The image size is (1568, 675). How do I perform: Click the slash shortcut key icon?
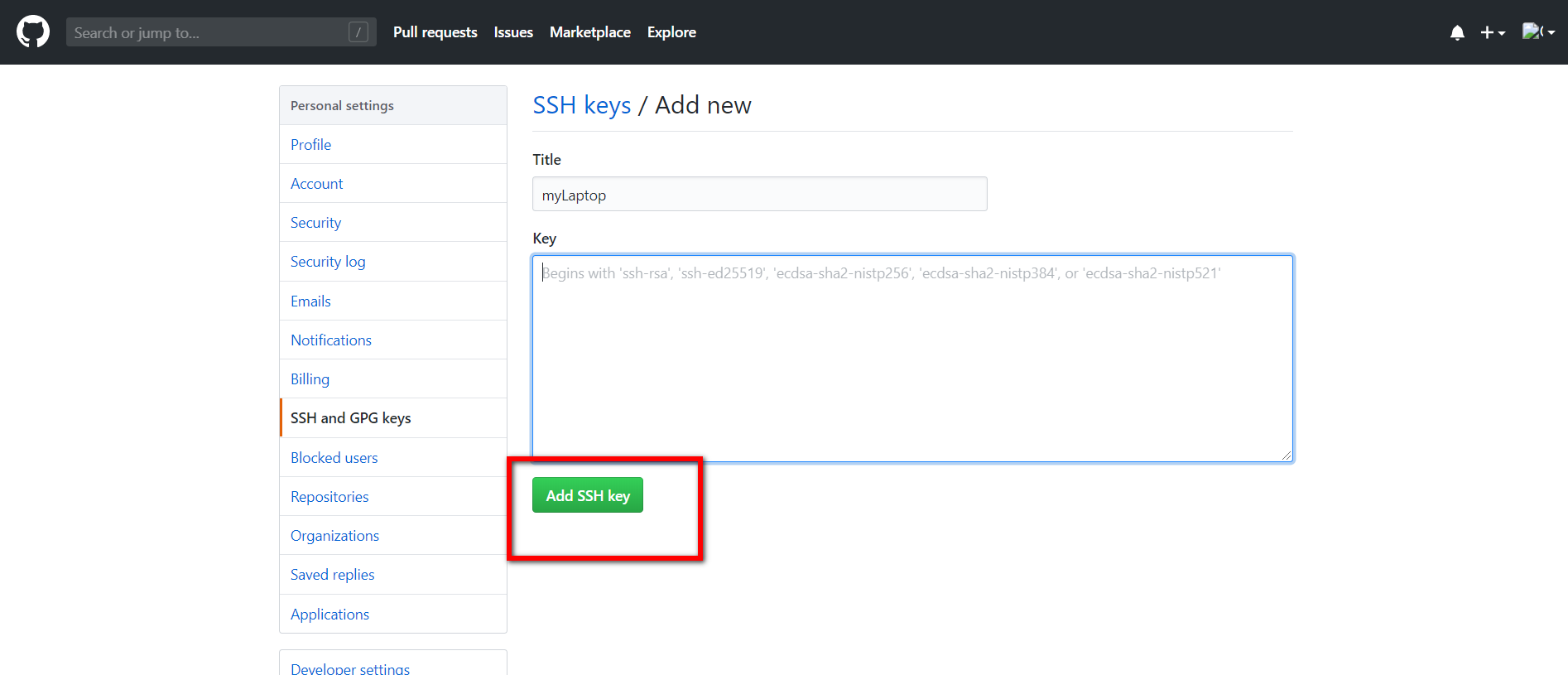click(x=358, y=32)
